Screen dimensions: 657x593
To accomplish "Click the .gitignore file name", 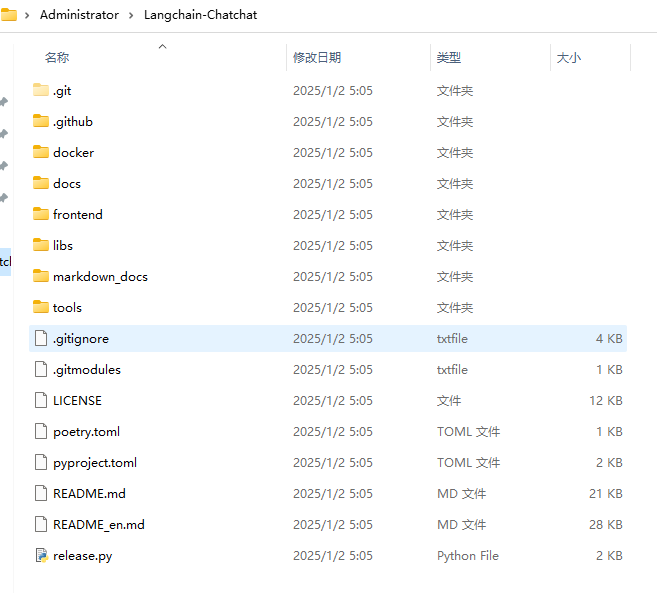I will point(81,339).
